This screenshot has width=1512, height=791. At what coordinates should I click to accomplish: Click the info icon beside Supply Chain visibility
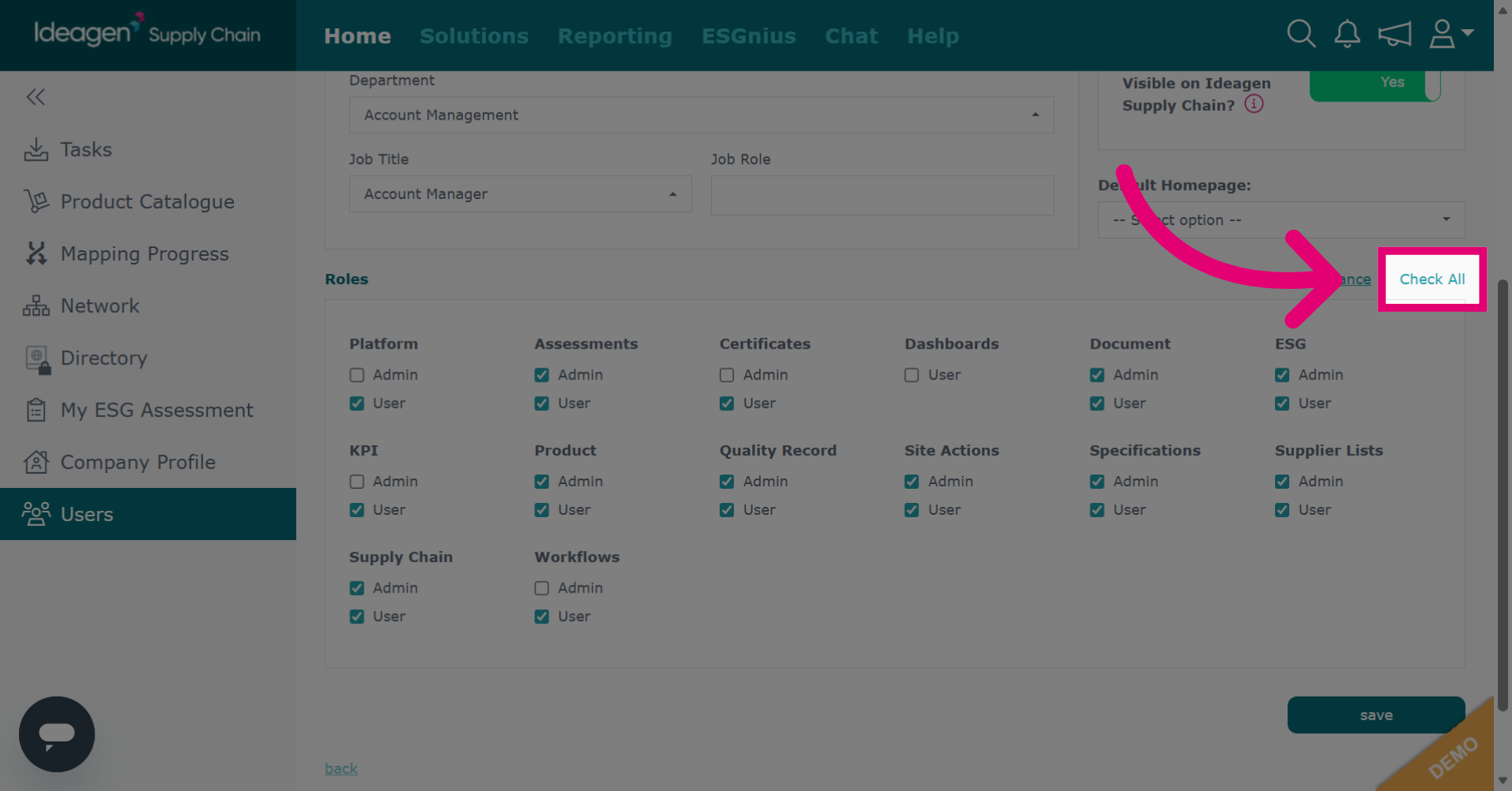[1254, 104]
